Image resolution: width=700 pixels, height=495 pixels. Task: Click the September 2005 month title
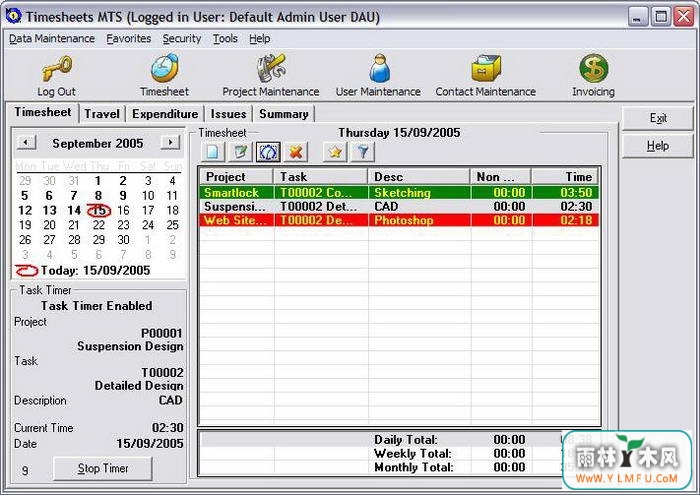pos(98,143)
